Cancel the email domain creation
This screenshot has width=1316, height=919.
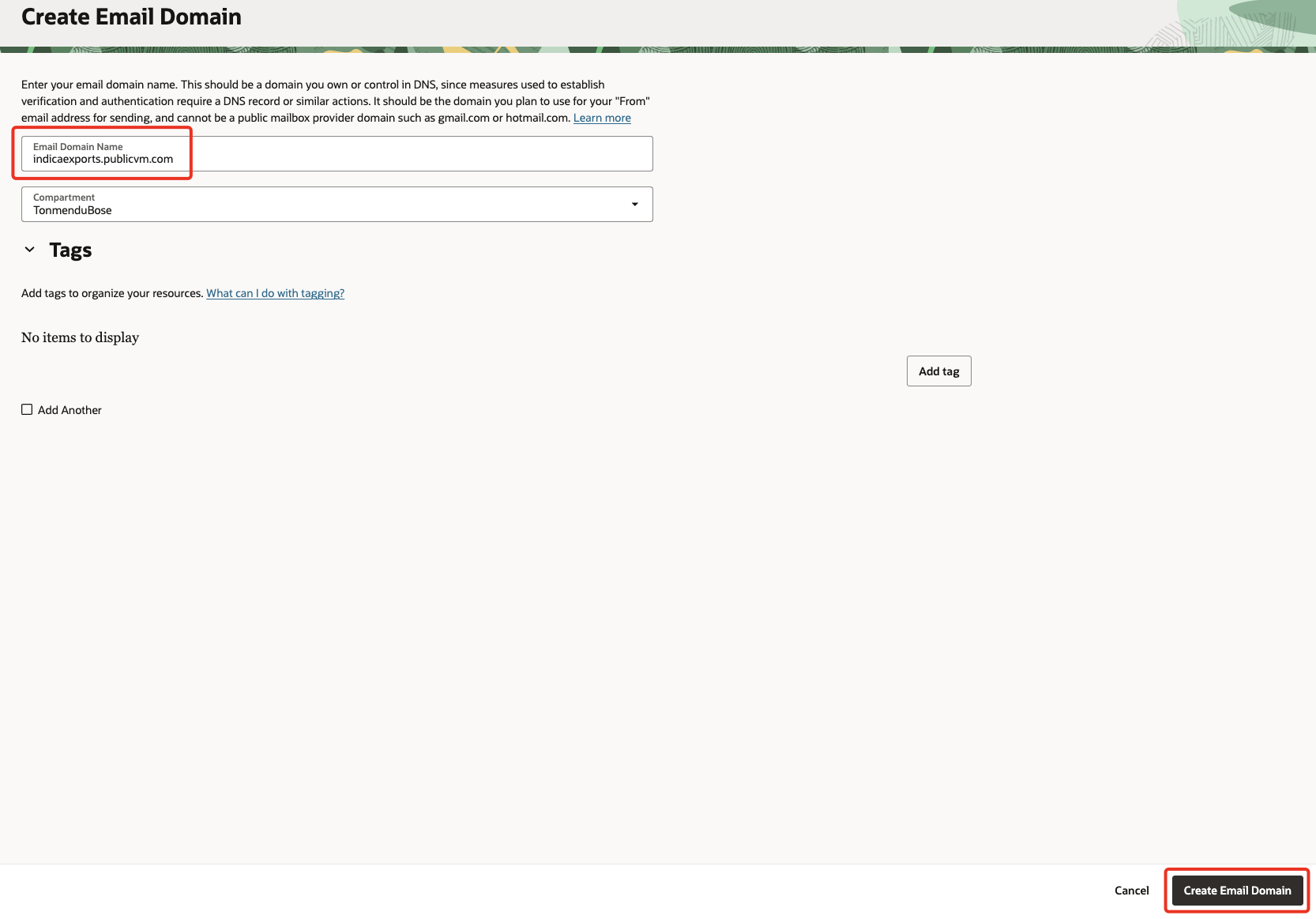pyautogui.click(x=1131, y=890)
